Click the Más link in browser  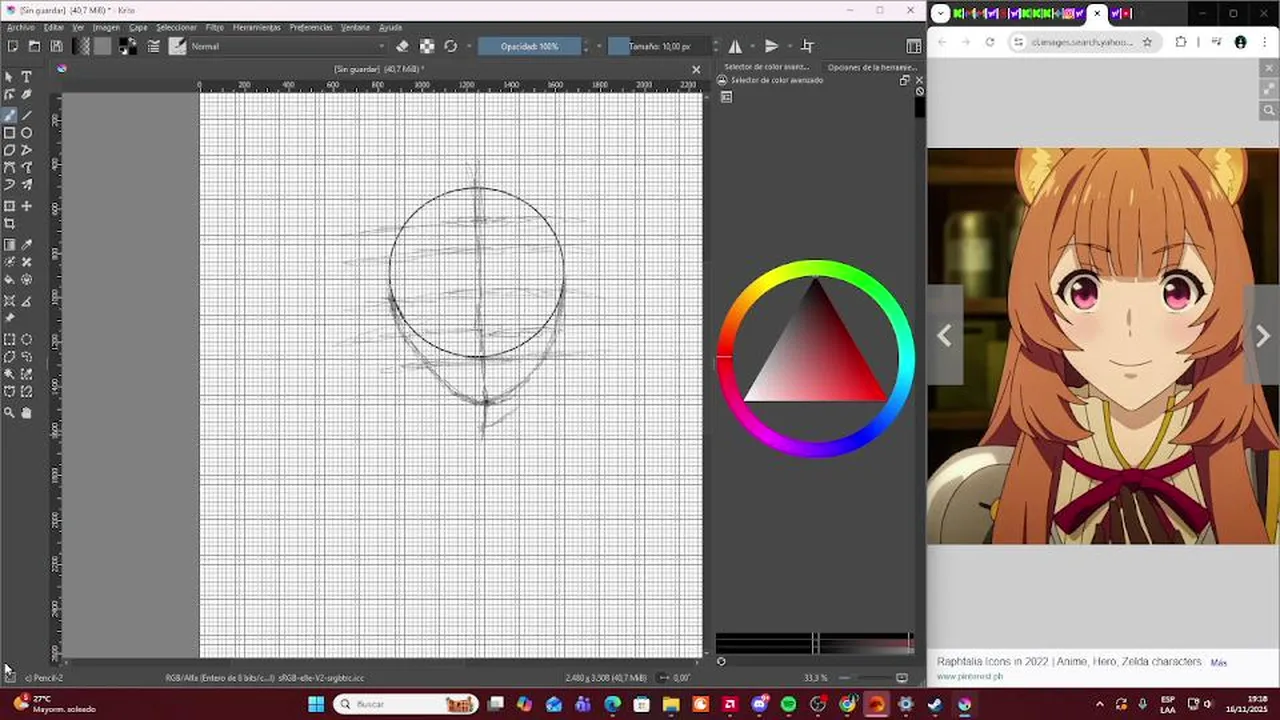click(1219, 663)
